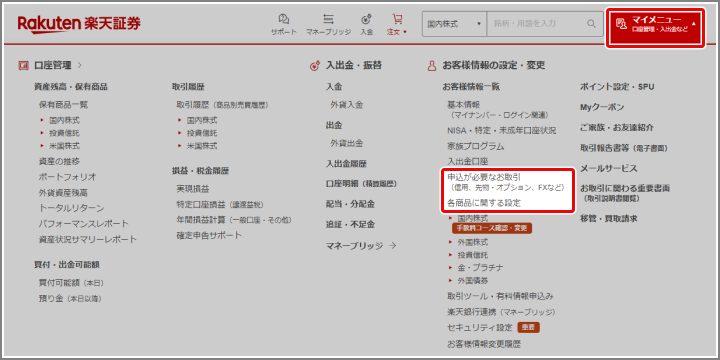Open 年間損益計算（一般口座・その他）
The height and width of the screenshot is (360, 720).
coord(234,220)
